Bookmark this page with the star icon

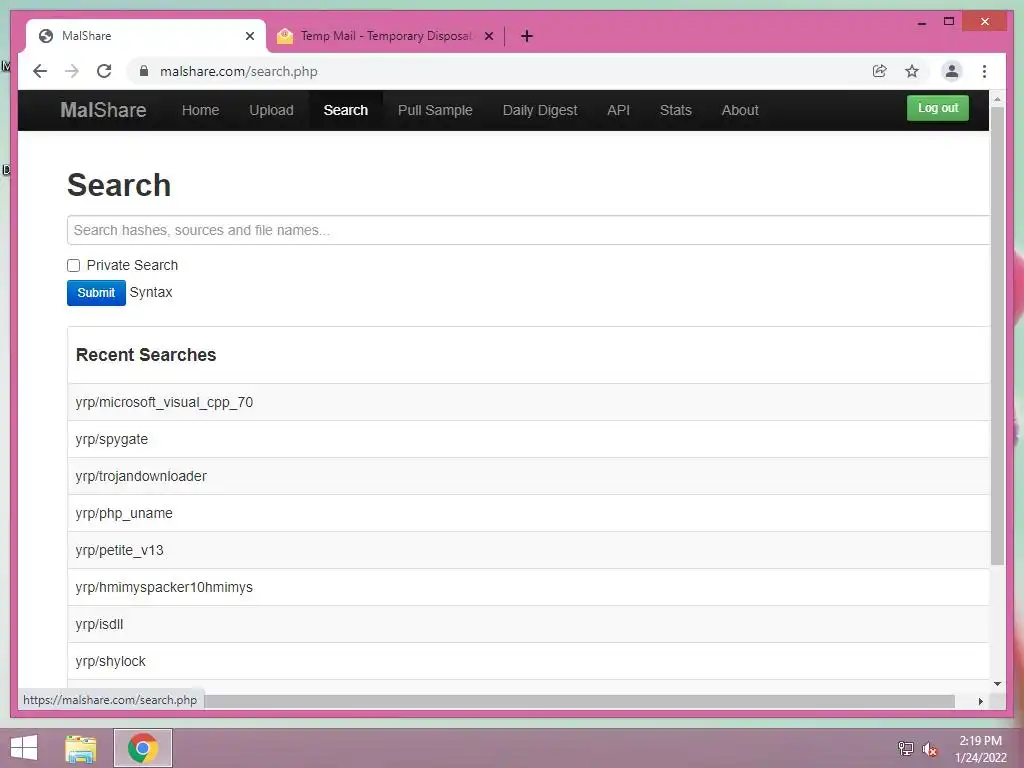(x=912, y=71)
